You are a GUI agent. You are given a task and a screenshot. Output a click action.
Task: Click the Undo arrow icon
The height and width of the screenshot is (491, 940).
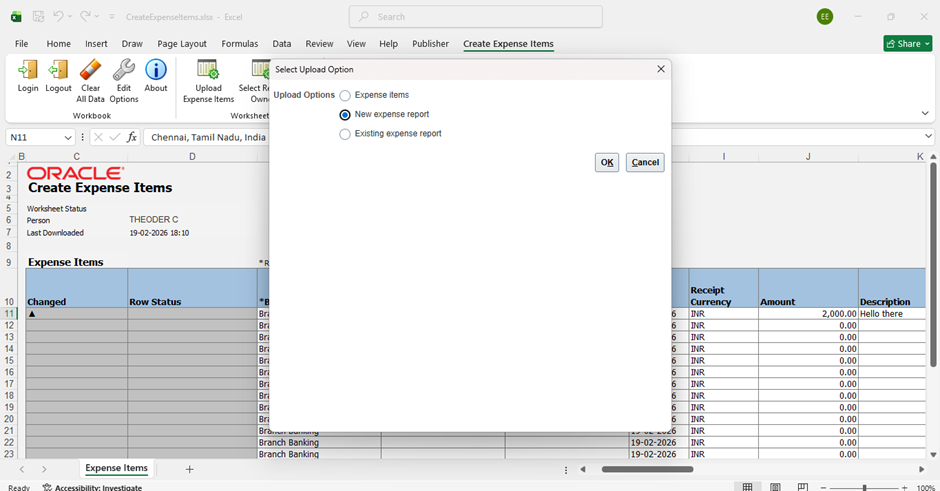pyautogui.click(x=58, y=17)
